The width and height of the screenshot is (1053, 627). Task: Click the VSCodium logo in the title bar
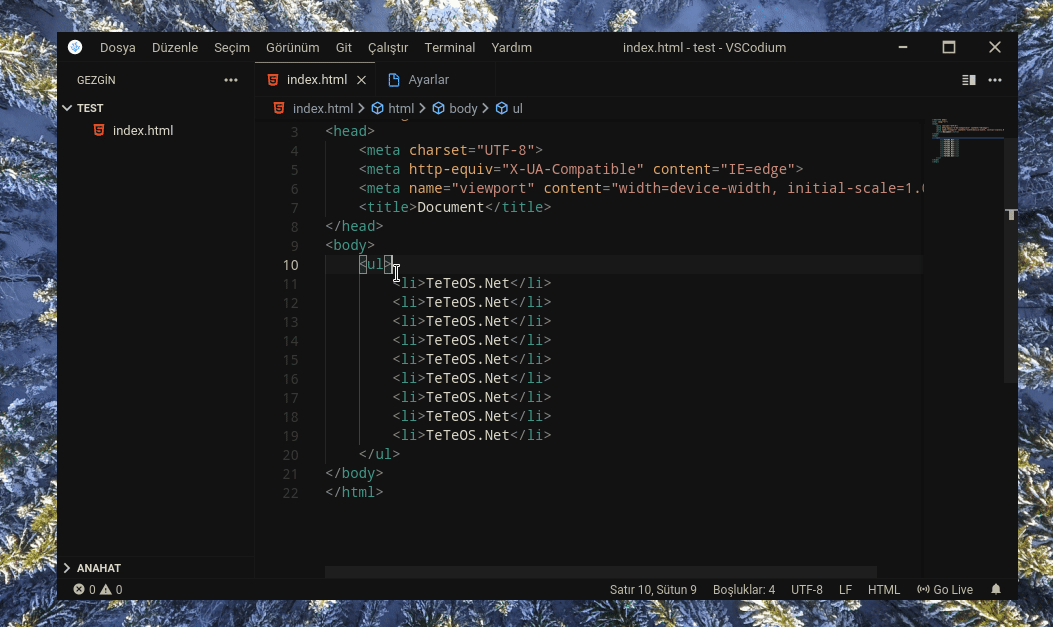[x=75, y=47]
